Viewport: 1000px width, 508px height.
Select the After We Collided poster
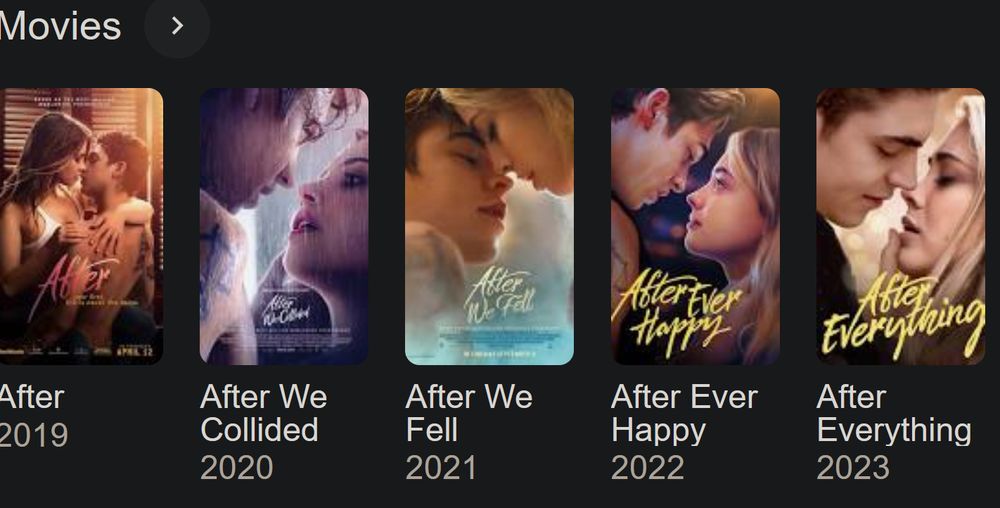(x=284, y=226)
